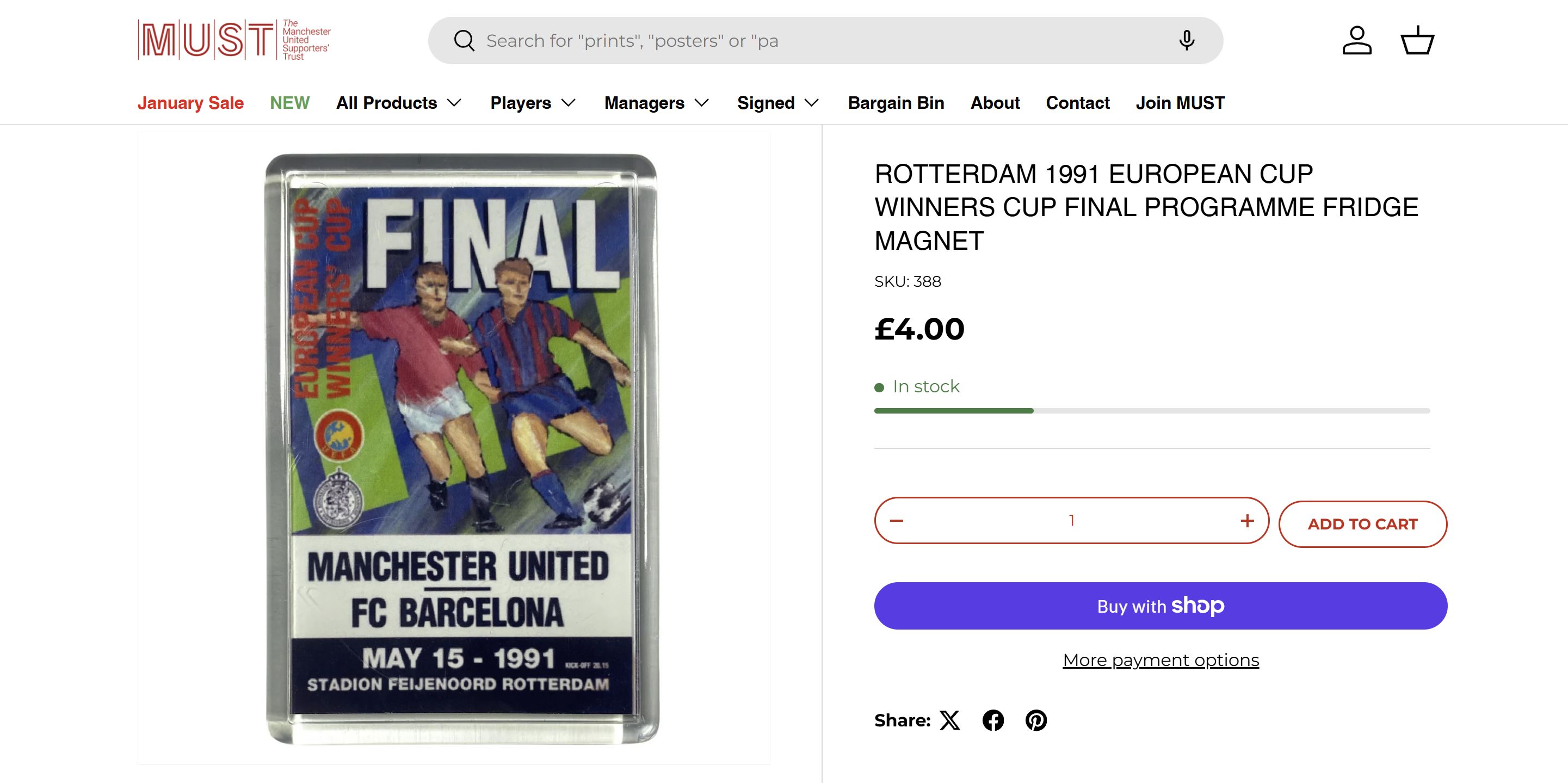
Task: Open the account profile icon
Action: [1357, 41]
